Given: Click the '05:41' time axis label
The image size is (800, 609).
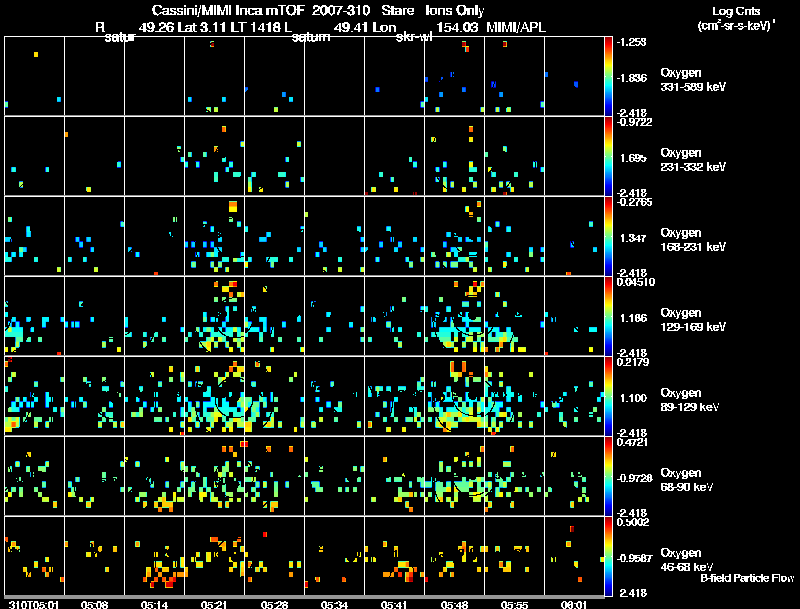Looking at the screenshot, I should 394,605.
